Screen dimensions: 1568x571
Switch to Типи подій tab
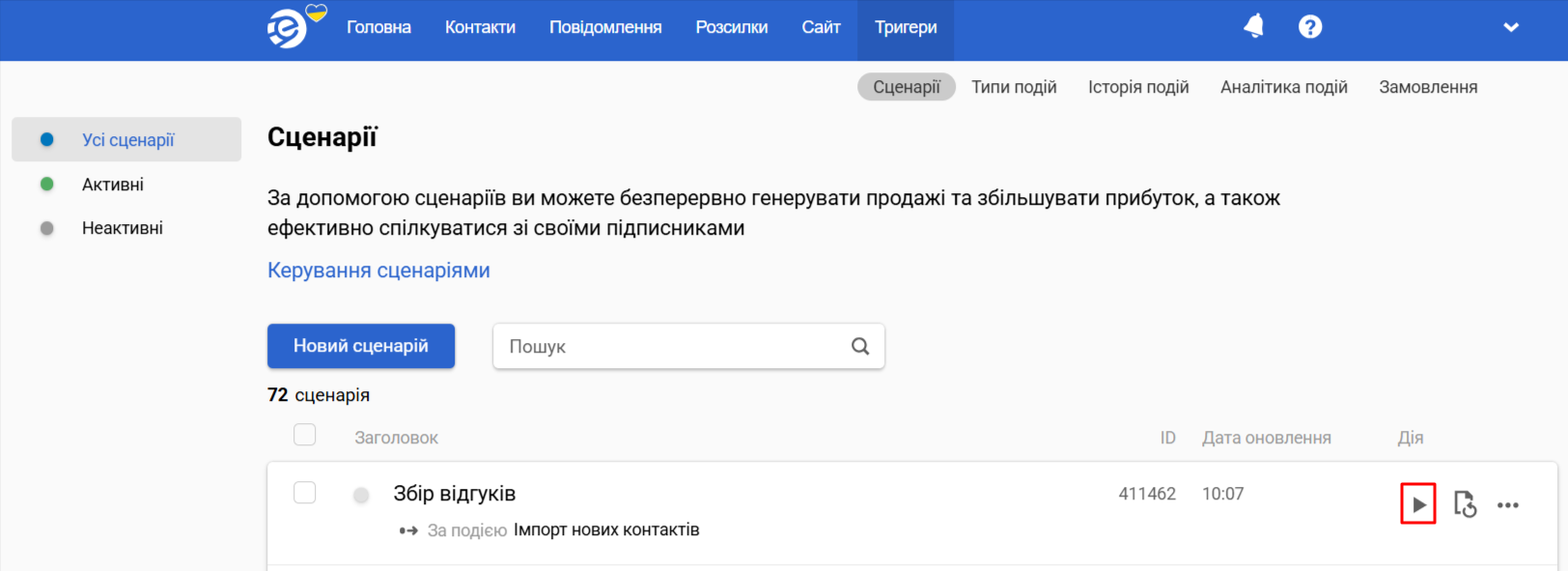tap(1014, 87)
